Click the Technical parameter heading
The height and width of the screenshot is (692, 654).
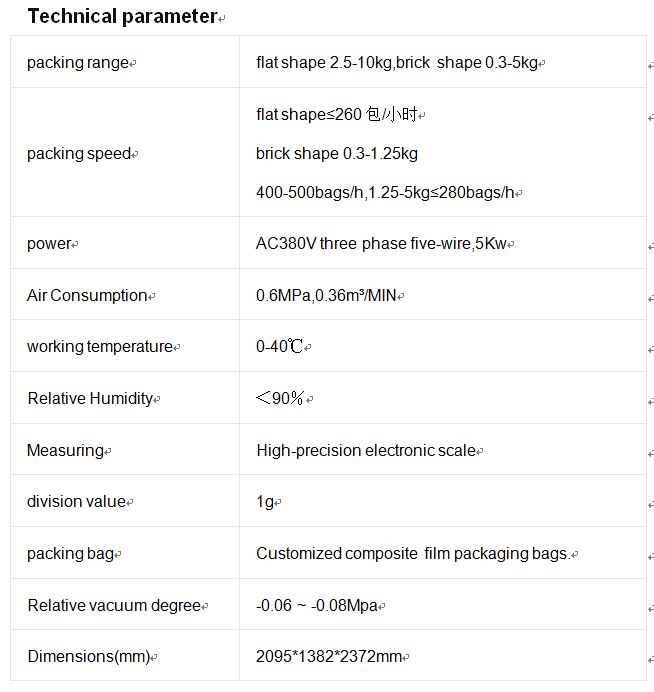pyautogui.click(x=123, y=17)
